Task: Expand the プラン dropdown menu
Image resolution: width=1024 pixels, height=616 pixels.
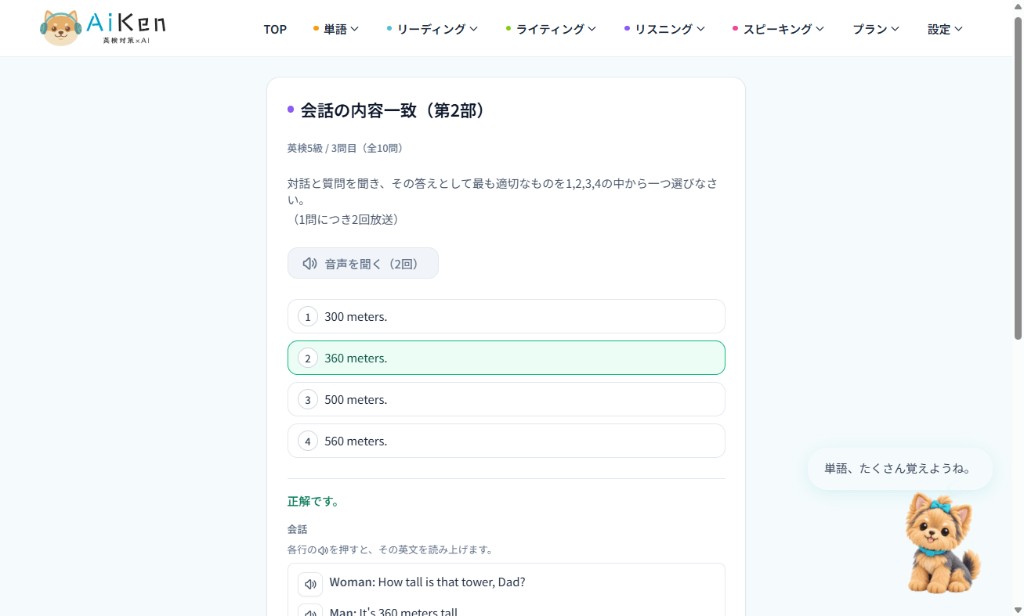Action: (x=876, y=29)
